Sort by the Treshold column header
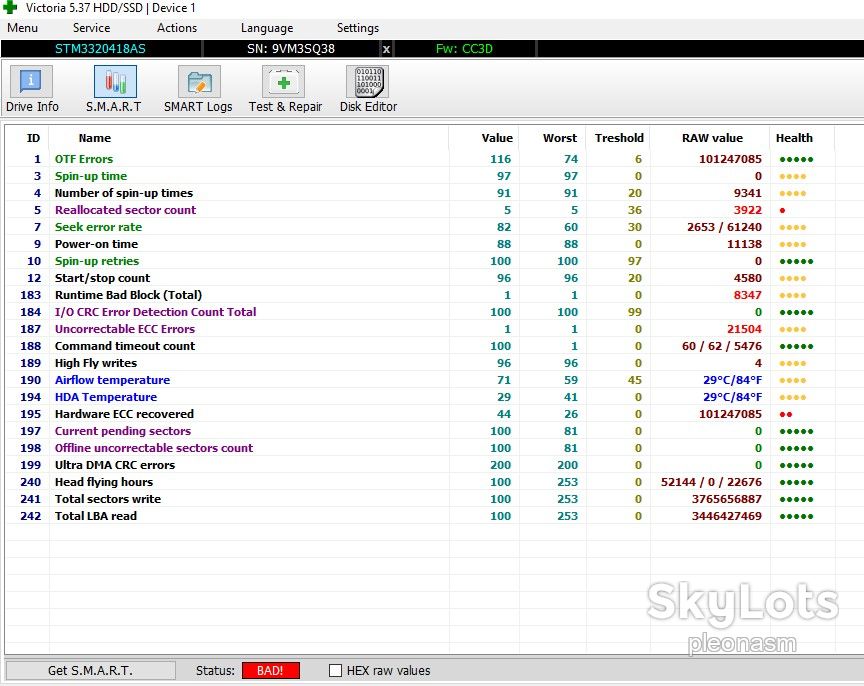This screenshot has height=686, width=864. pos(619,138)
